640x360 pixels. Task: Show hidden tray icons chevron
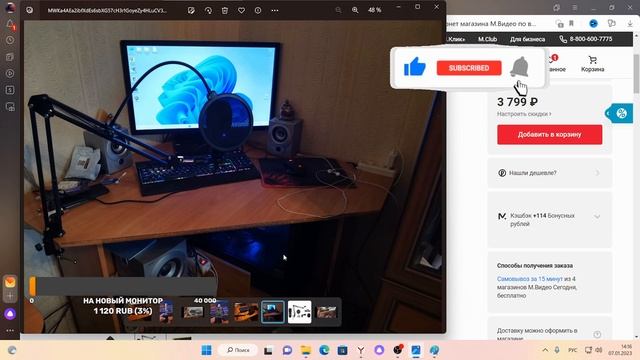(545, 350)
